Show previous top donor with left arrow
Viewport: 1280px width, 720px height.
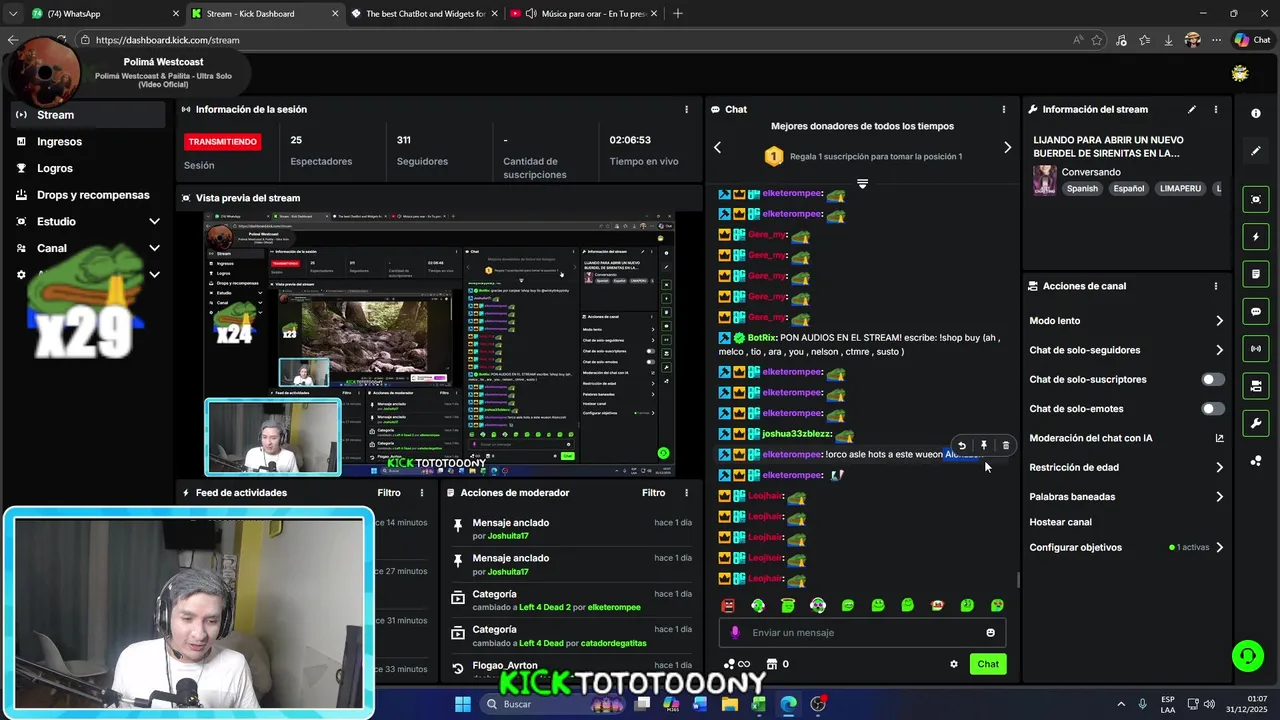click(x=717, y=148)
